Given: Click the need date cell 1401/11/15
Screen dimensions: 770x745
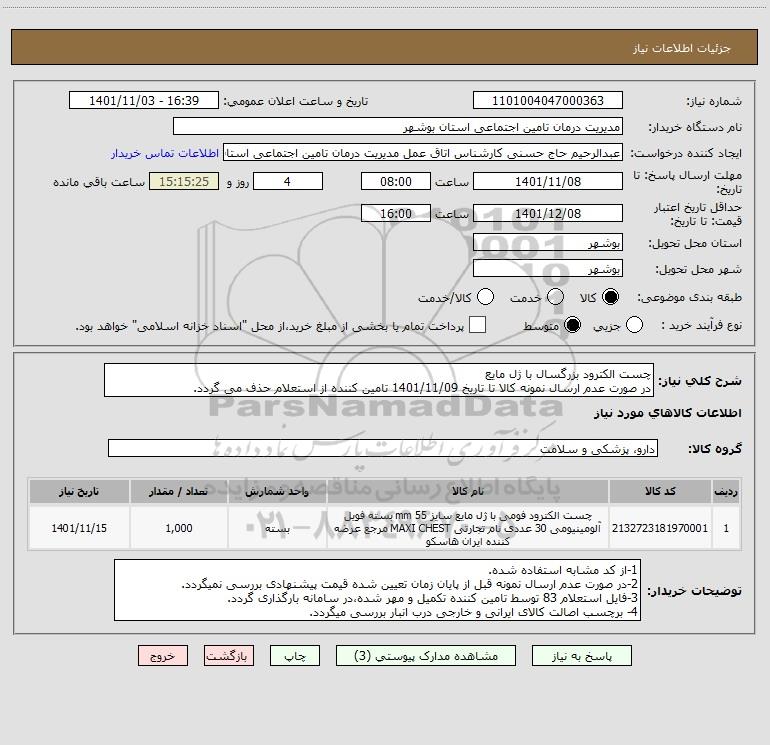Looking at the screenshot, I should 79,528.
